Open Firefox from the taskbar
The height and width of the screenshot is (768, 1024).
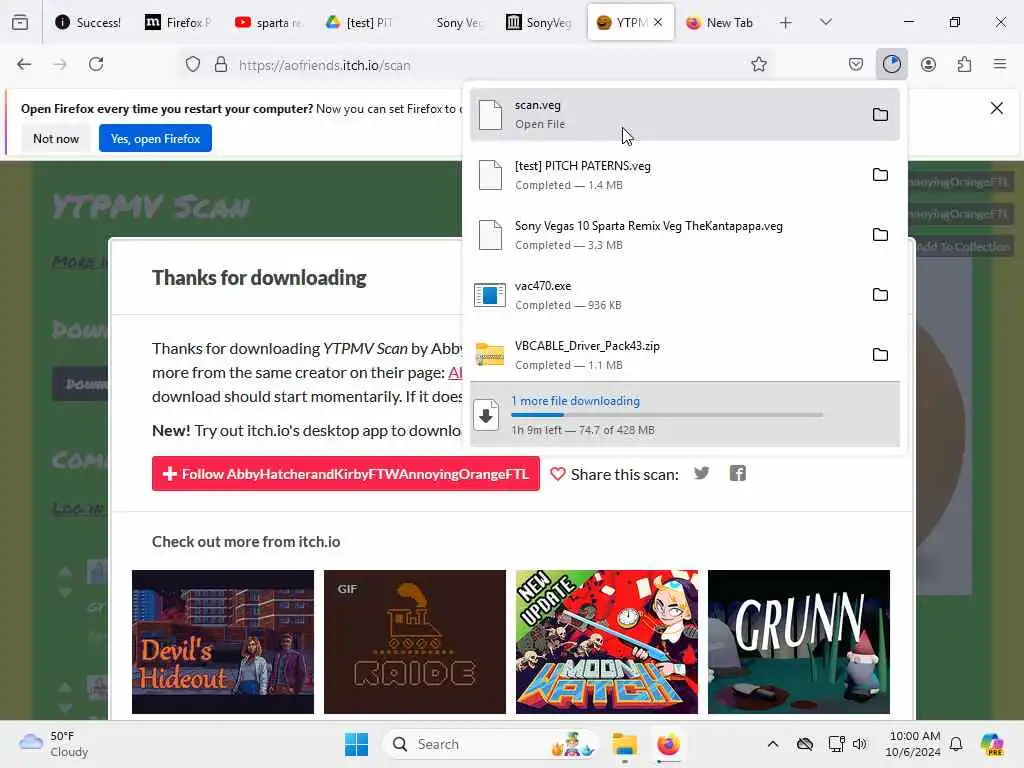pos(668,744)
